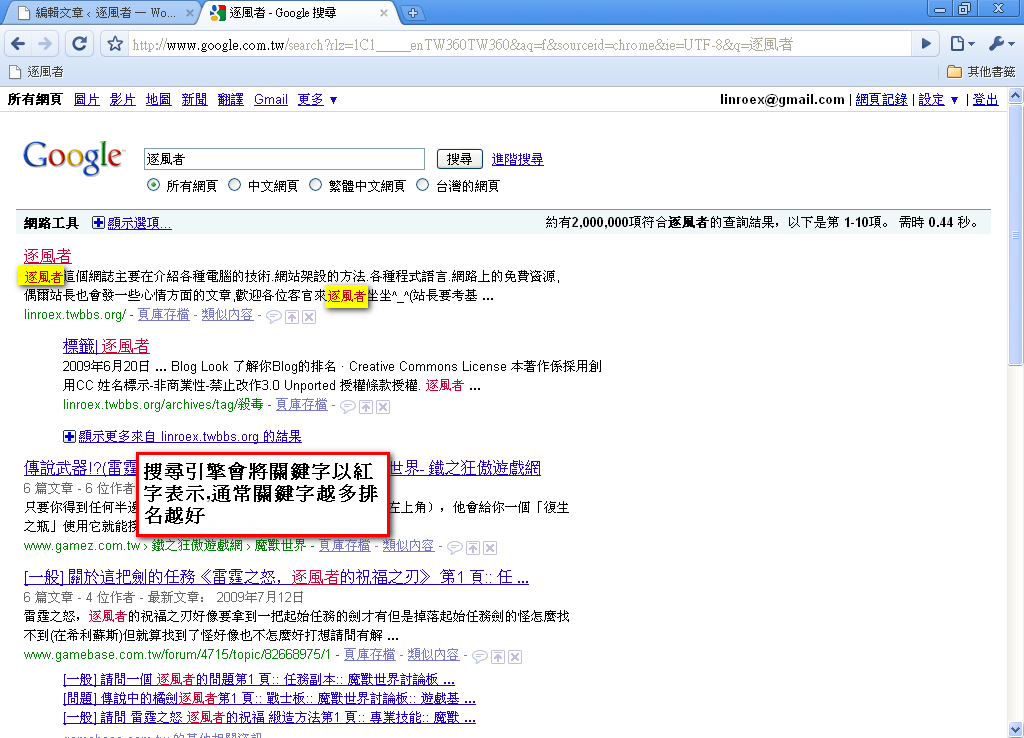Promote the gamez.com.tw result
Viewport: 1024px width, 738px height.
point(473,548)
